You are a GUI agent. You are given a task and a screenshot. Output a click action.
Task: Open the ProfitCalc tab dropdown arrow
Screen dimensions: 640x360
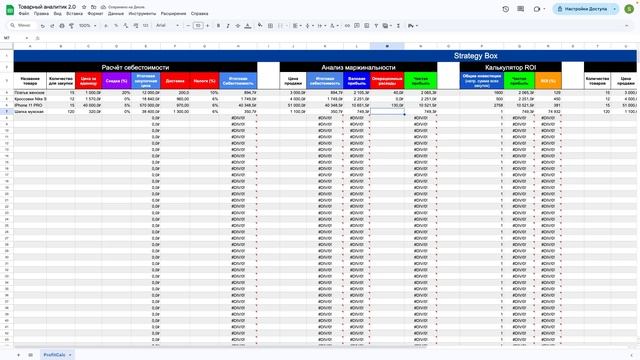pyautogui.click(x=70, y=355)
